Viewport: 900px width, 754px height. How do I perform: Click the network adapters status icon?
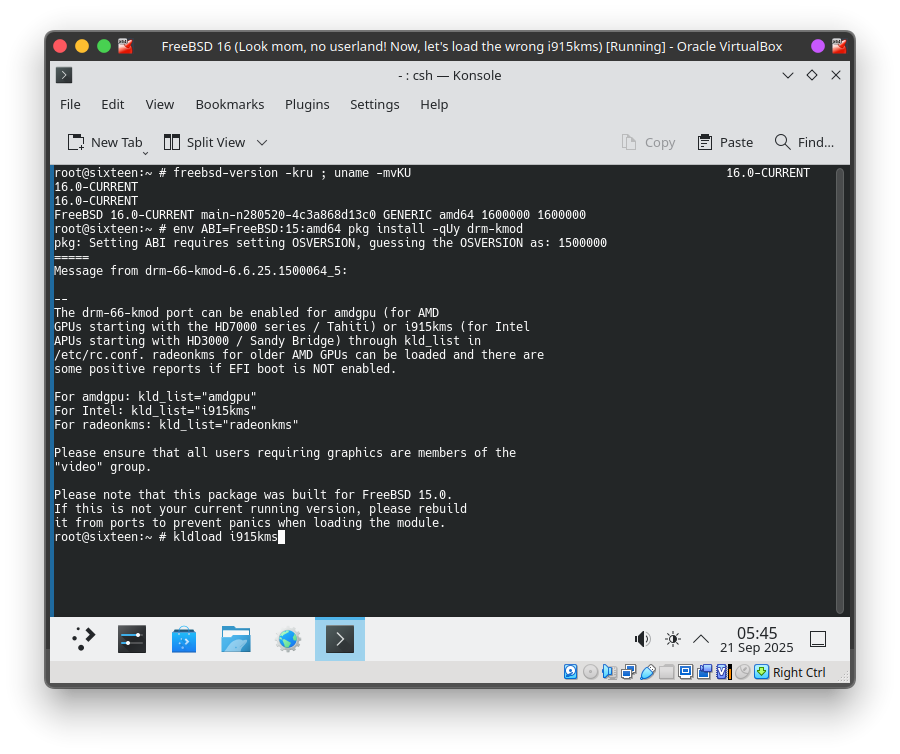point(629,672)
